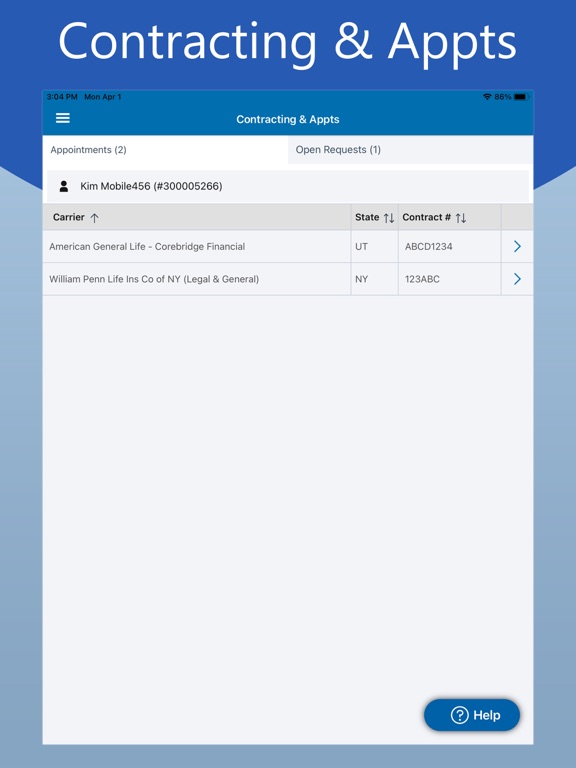Viewport: 576px width, 768px height.
Task: Open the Help button
Action: 472,715
